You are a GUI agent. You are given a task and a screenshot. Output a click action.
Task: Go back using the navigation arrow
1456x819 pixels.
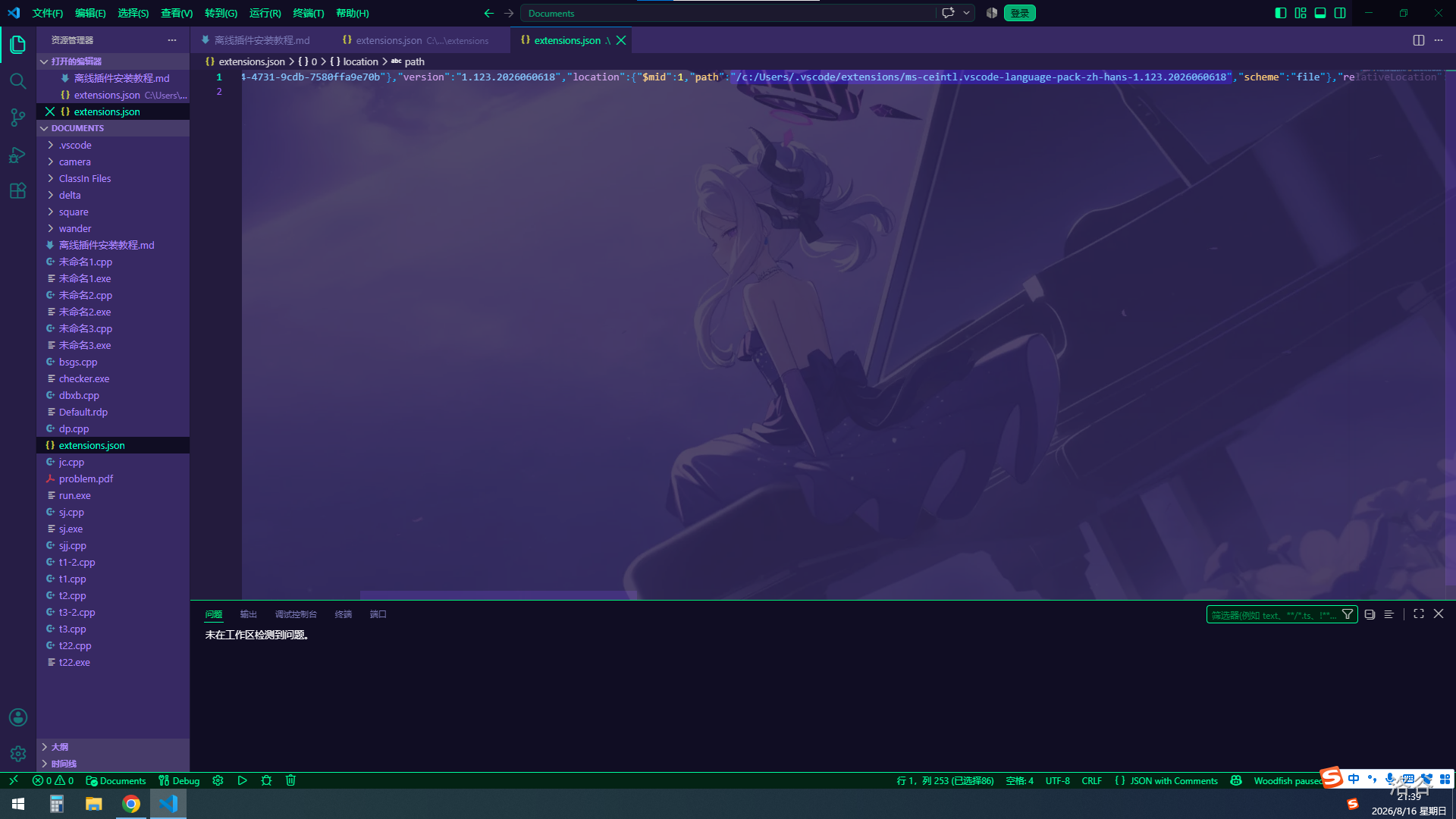point(489,13)
